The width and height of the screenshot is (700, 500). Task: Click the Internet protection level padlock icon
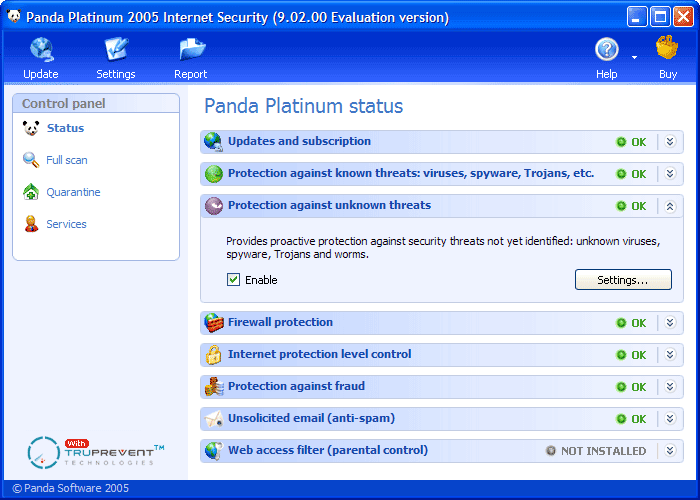[213, 355]
